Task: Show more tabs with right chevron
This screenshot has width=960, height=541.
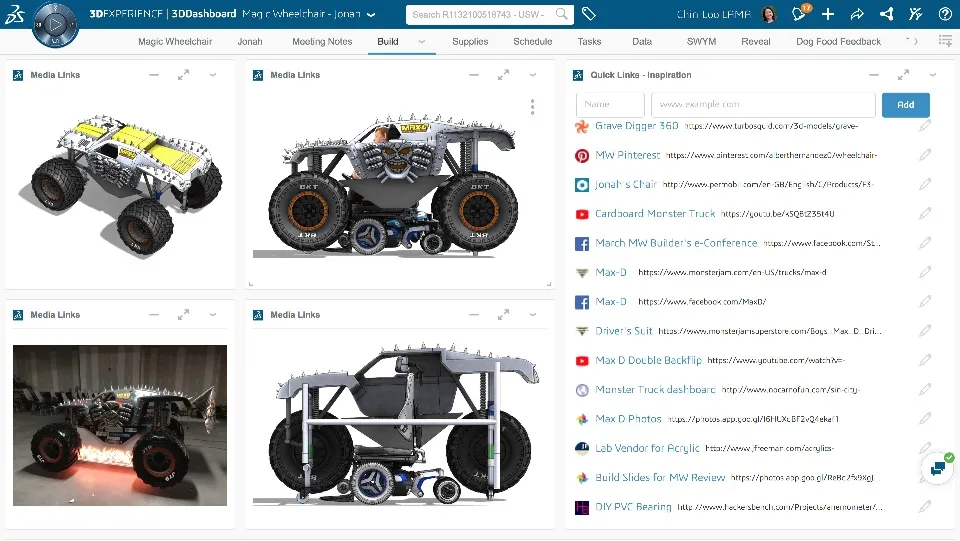Action: point(916,42)
